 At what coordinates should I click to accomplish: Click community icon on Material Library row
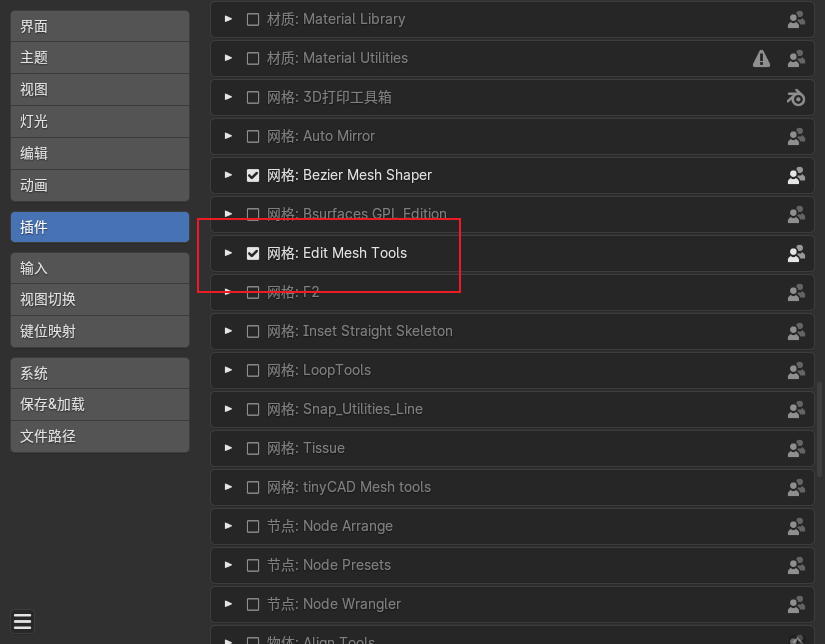coord(796,19)
